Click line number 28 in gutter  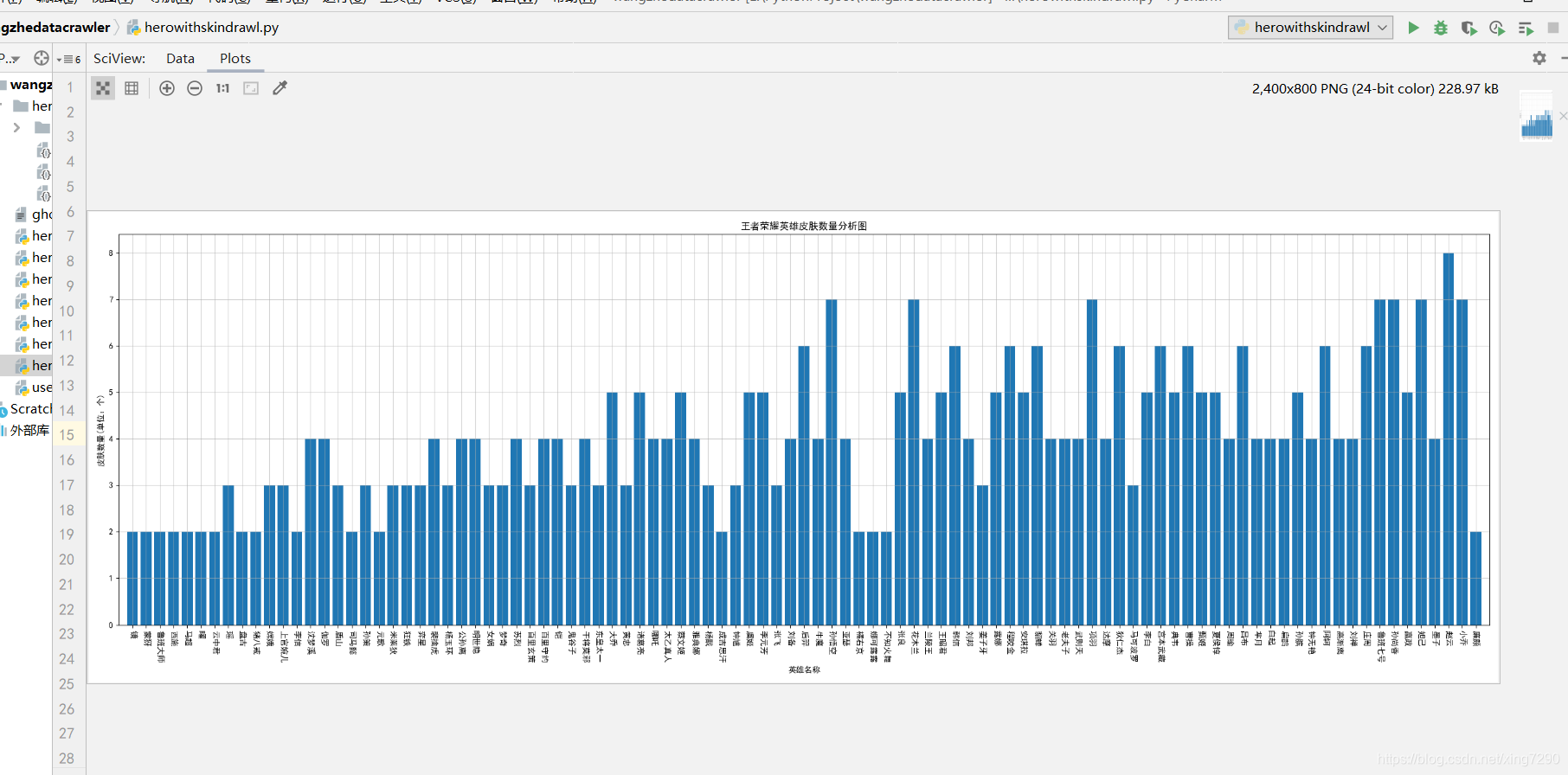pos(67,759)
